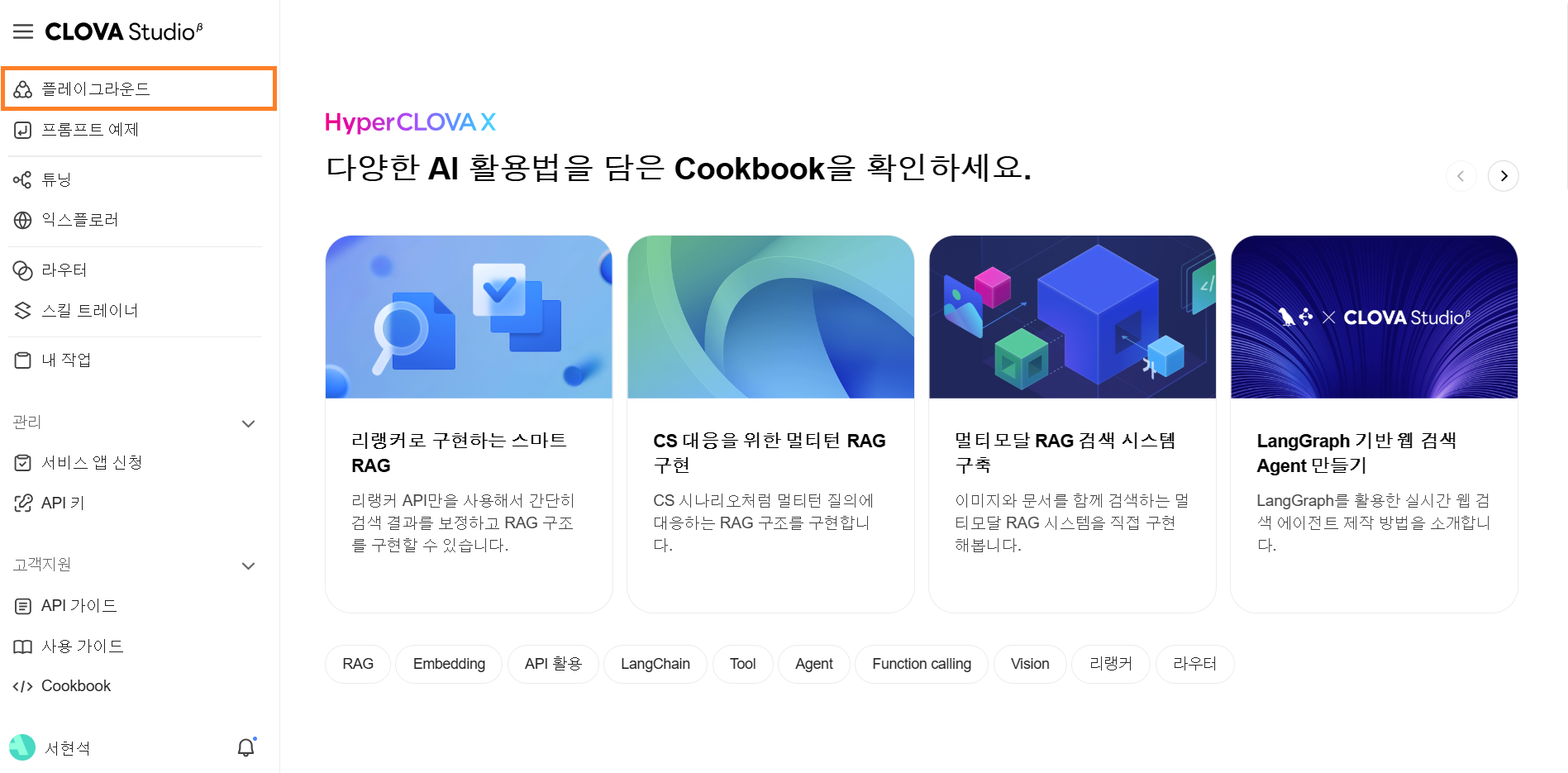Click the API 키 key icon
Viewport: 1568px width, 773px height.
click(23, 503)
